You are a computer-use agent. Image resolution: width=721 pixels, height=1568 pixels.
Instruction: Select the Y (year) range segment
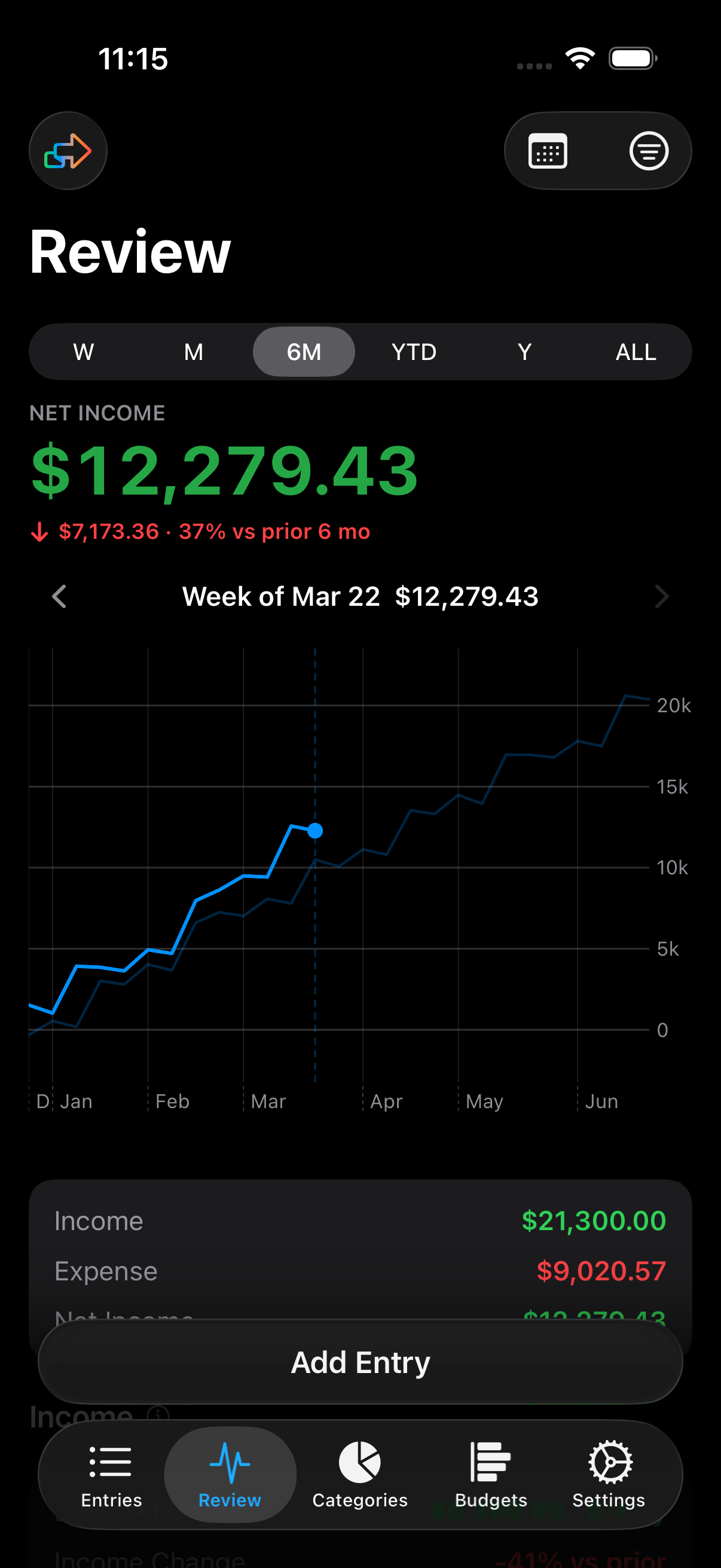pos(524,352)
